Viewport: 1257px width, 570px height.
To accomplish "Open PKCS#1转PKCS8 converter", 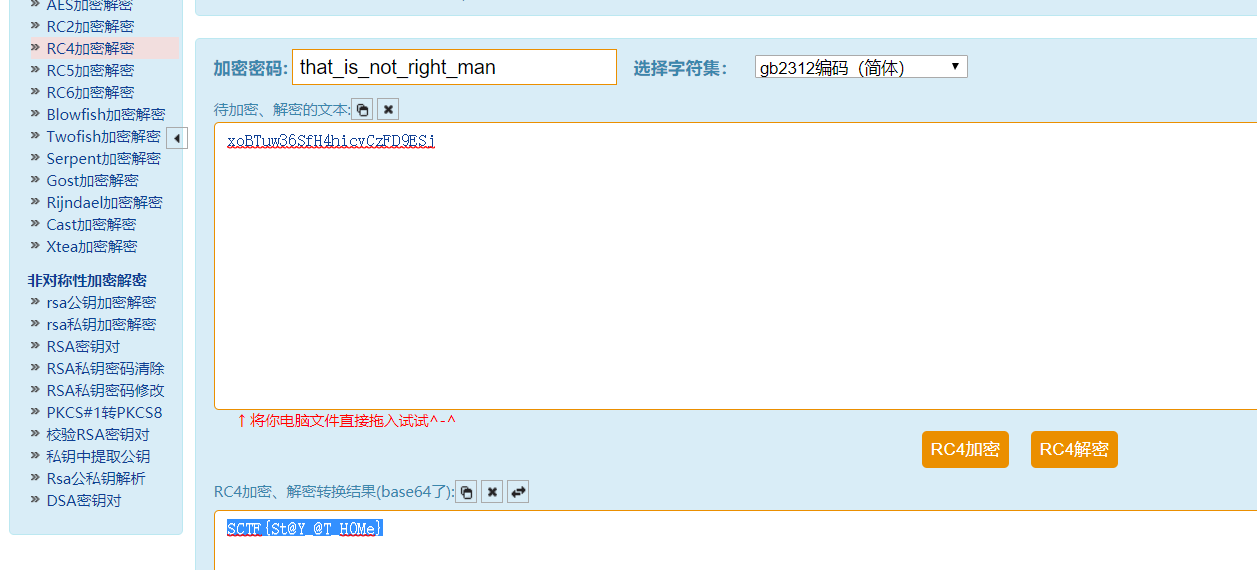I will tap(104, 412).
